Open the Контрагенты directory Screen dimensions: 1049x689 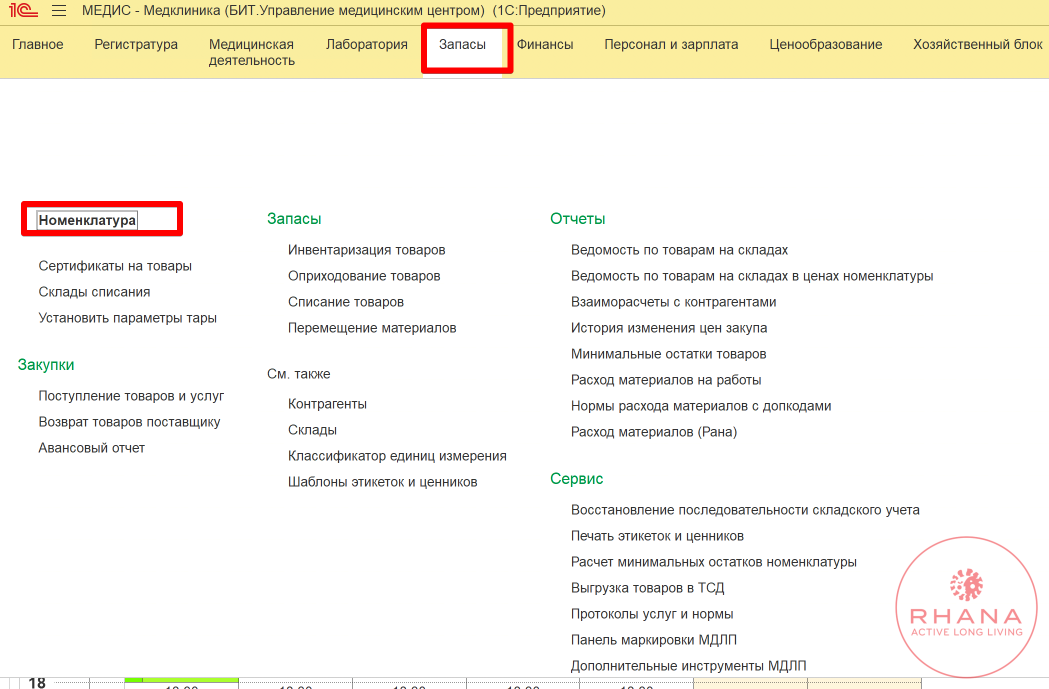pos(327,404)
